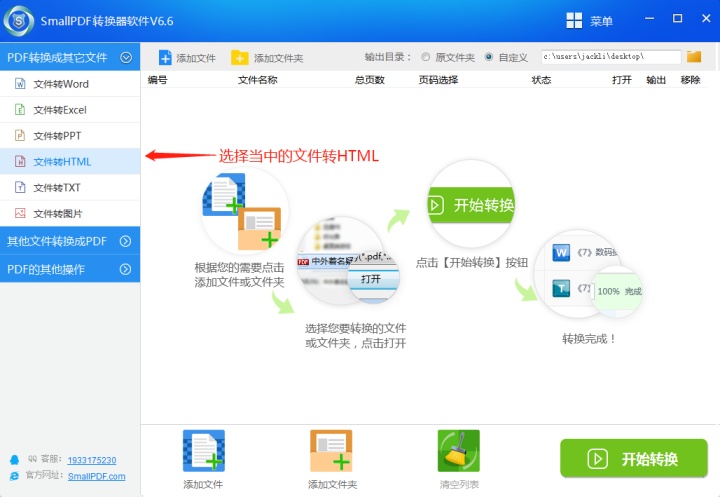Click the TXT file icon in sidebar
This screenshot has width=720, height=497.
[20, 187]
